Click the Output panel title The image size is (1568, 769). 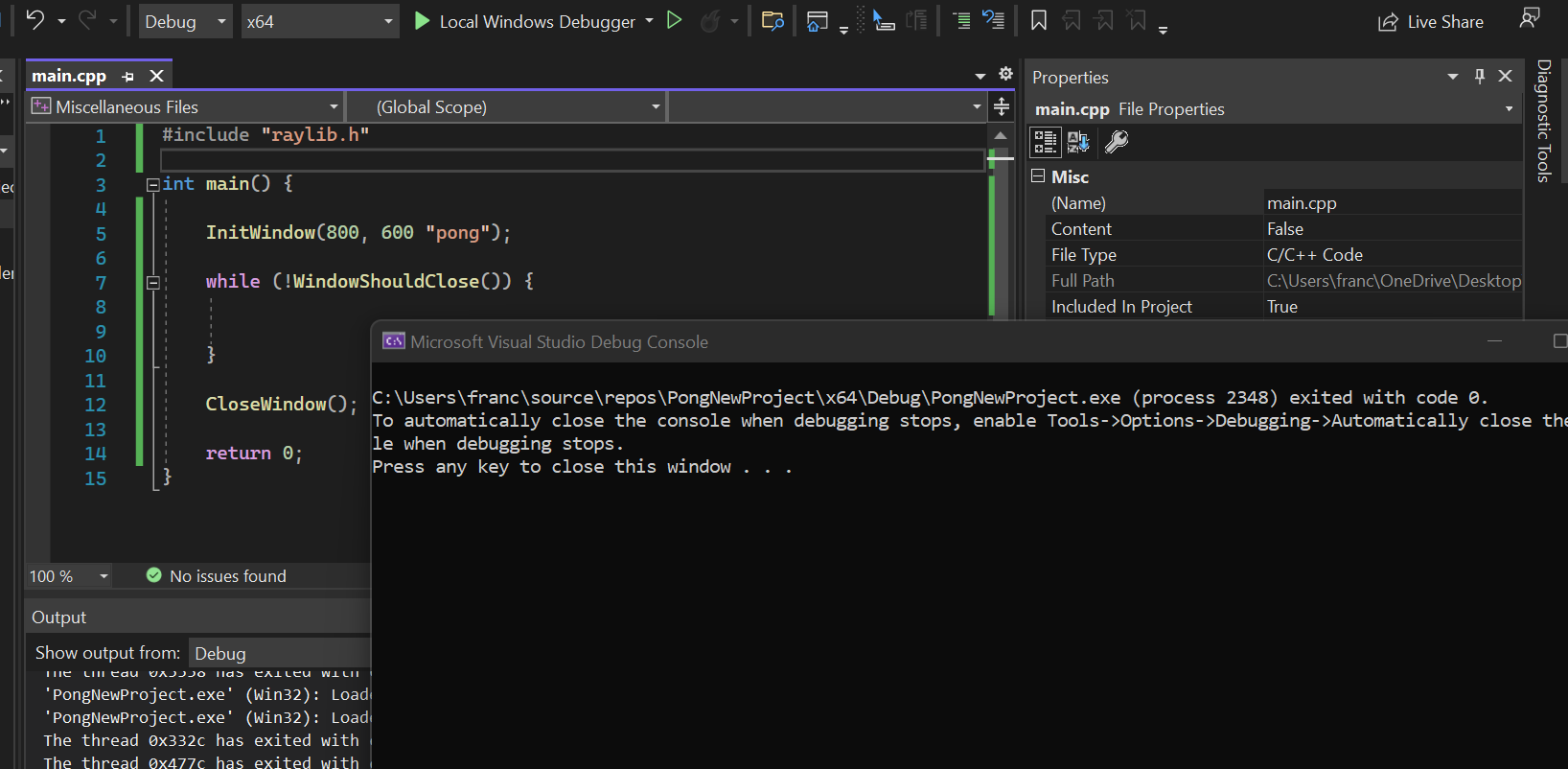[x=58, y=618]
